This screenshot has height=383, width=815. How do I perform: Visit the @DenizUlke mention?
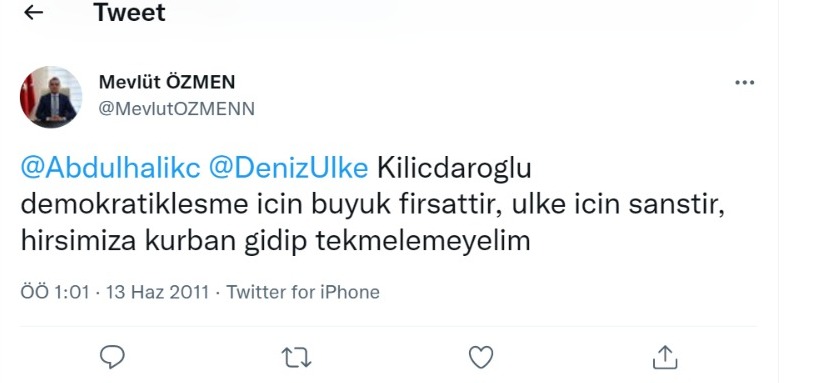288,169
